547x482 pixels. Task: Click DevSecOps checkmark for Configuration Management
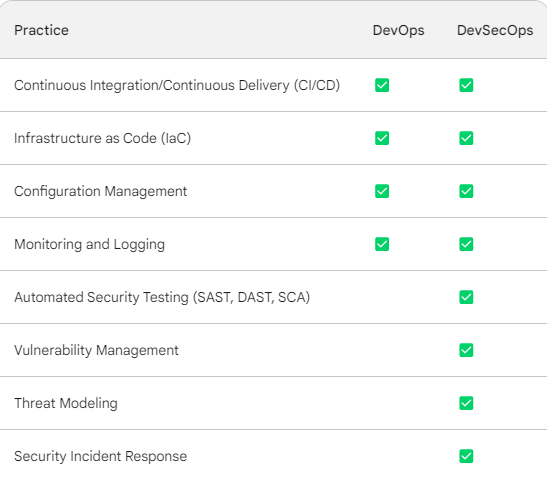[x=466, y=191]
